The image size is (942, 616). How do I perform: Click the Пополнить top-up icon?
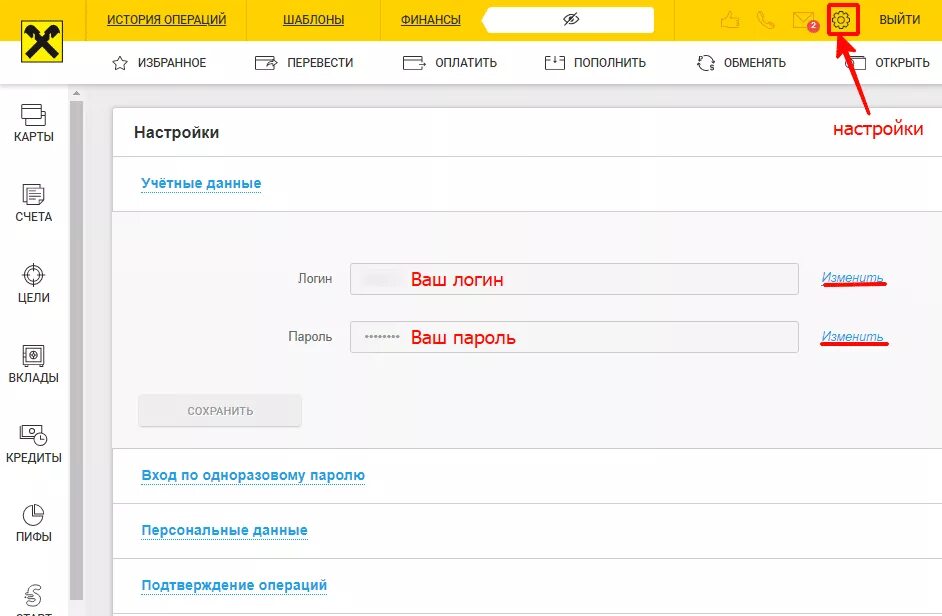point(555,63)
